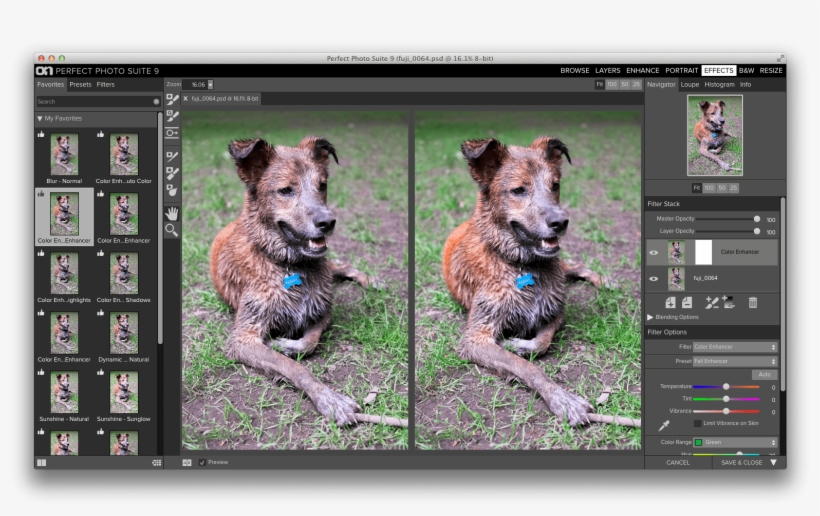Select the pen-style line mask tool
Viewport: 820px width, 516px height.
coord(172,156)
